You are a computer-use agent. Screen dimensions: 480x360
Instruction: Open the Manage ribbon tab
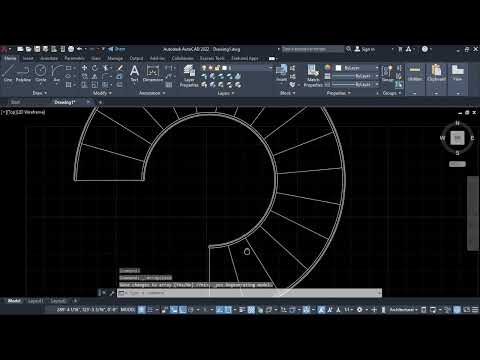click(115, 58)
